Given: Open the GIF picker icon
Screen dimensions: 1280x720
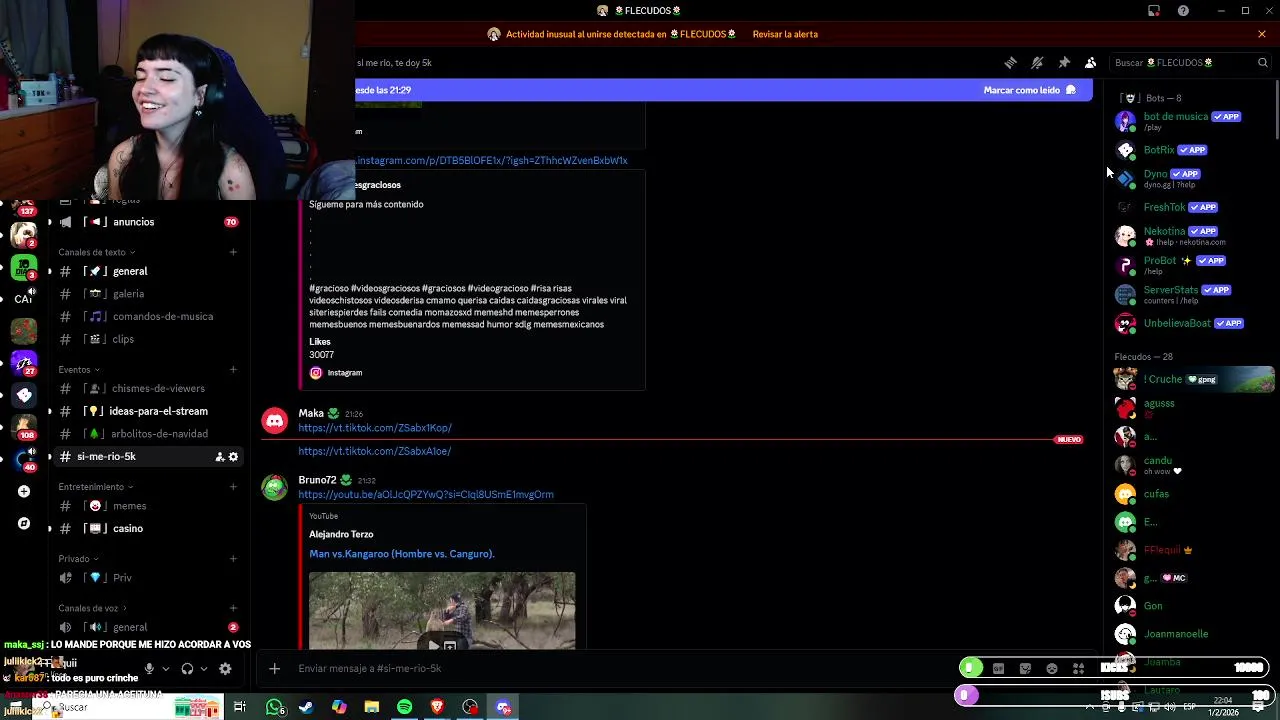Looking at the screenshot, I should coord(998,668).
